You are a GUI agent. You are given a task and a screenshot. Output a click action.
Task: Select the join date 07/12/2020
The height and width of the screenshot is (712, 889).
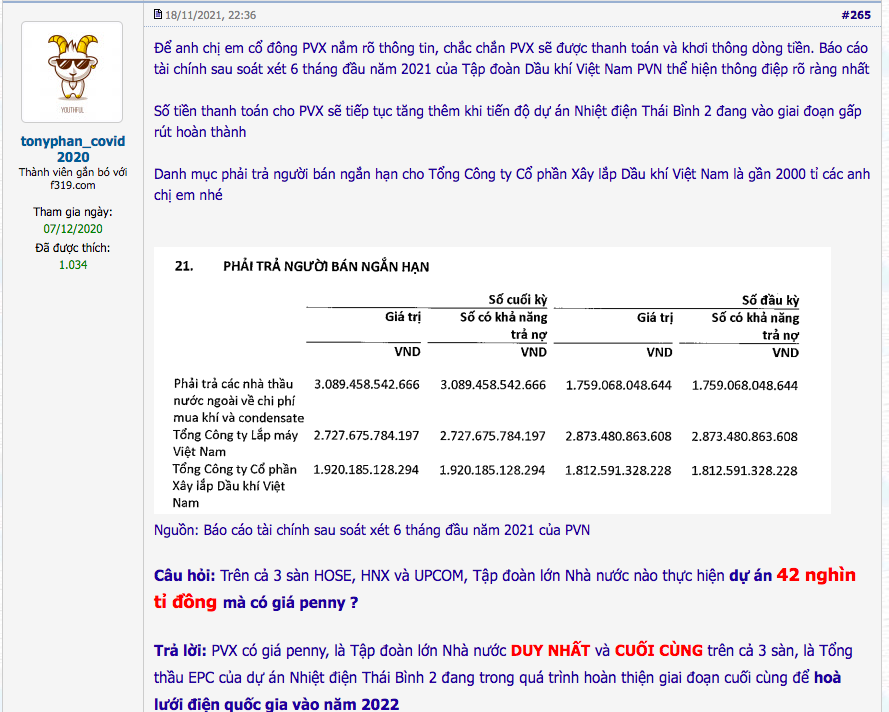tap(73, 229)
